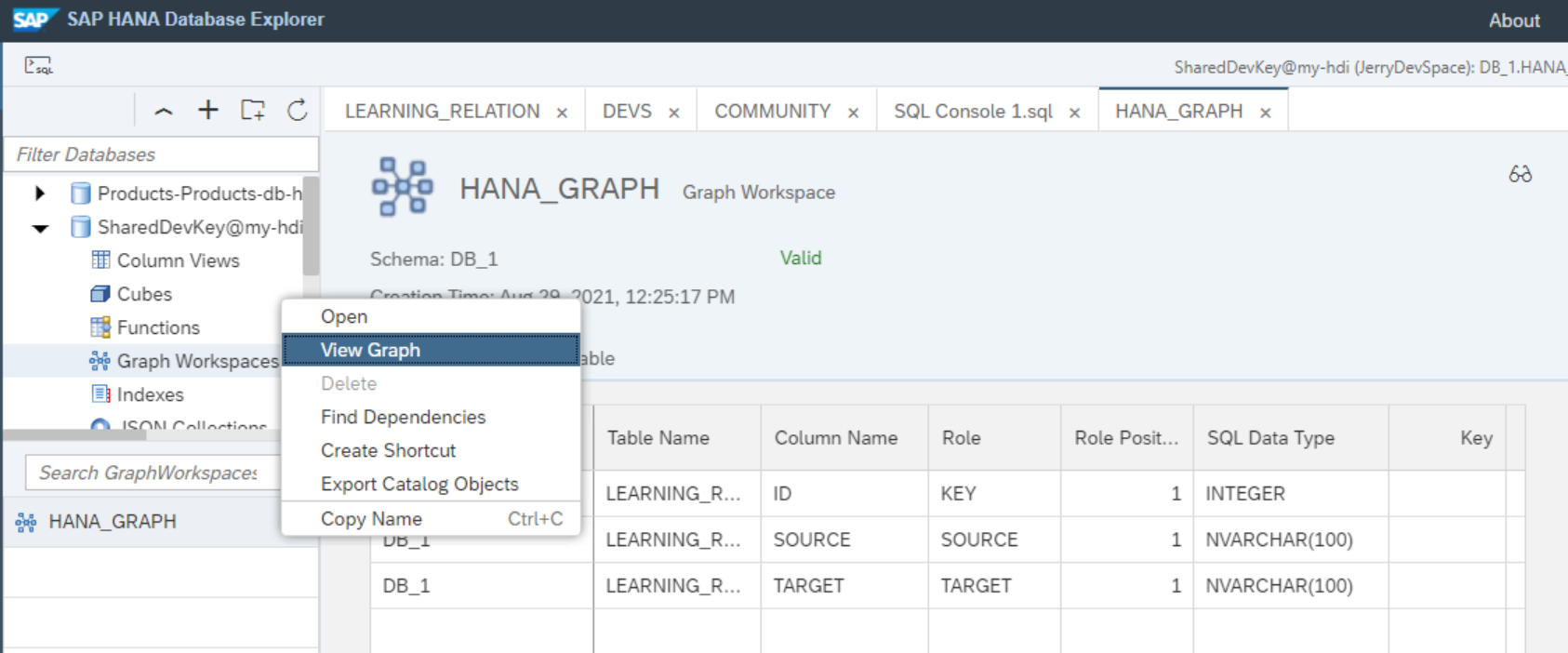Click the Indexes icon in tree

pyautogui.click(x=100, y=393)
